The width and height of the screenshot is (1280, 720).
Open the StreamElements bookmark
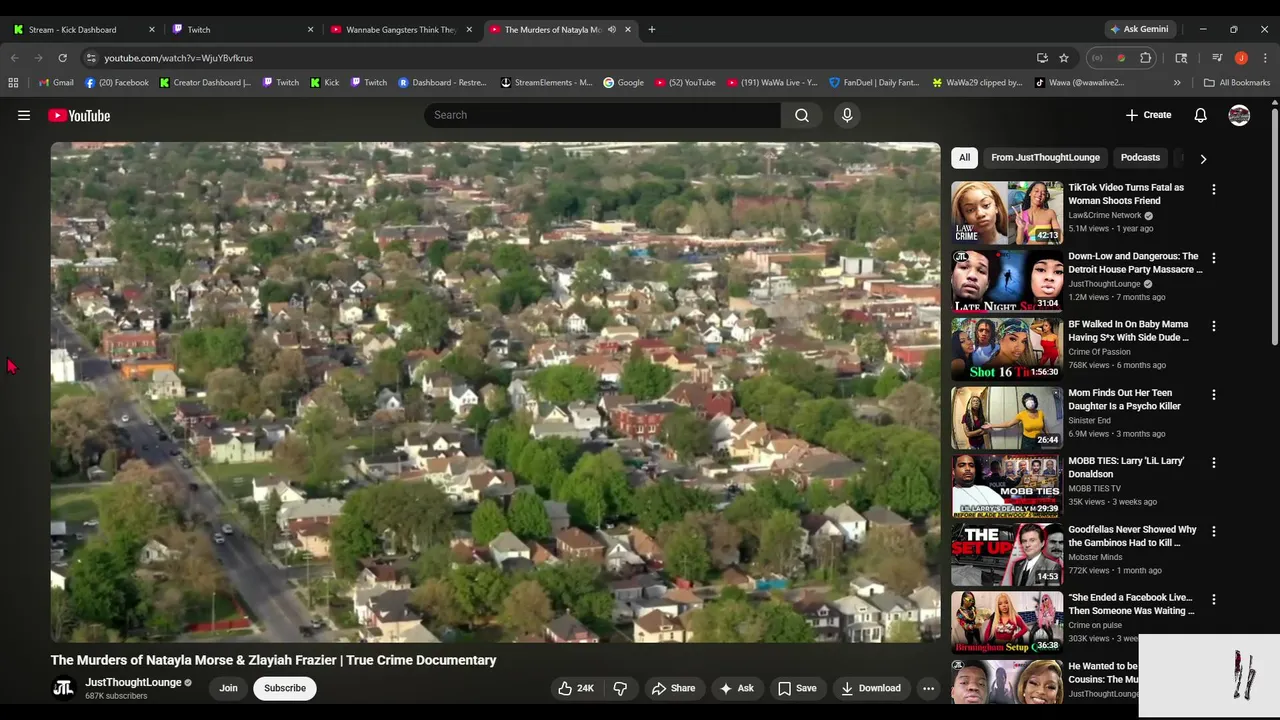click(x=546, y=83)
